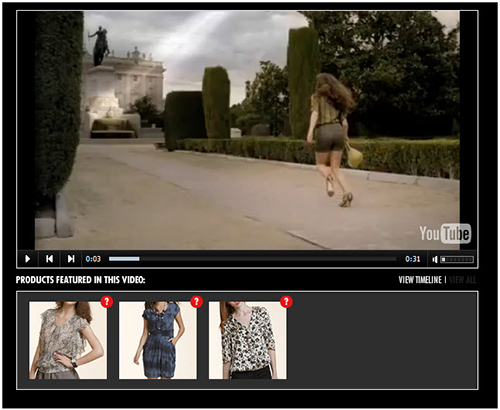Click the red question mark on ruffled blouse
The image size is (500, 410).
click(107, 302)
